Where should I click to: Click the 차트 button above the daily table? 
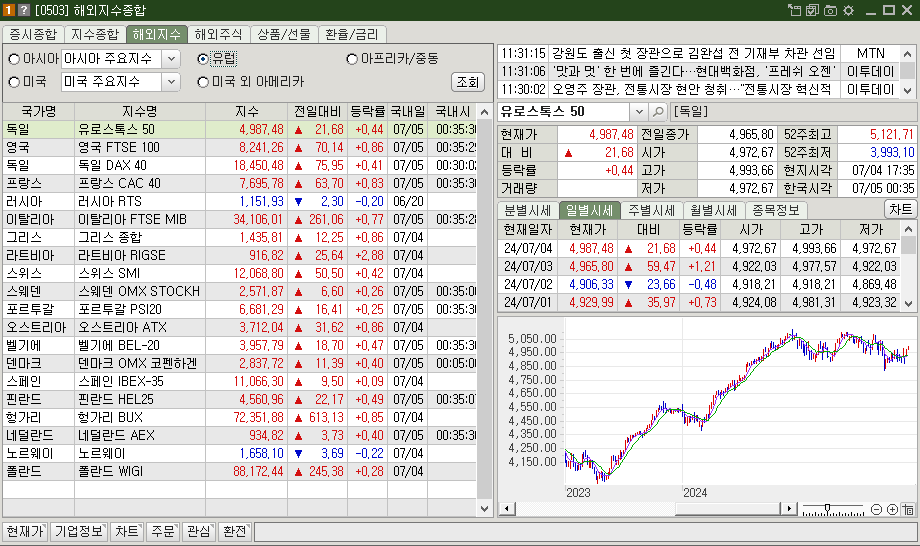click(x=900, y=209)
